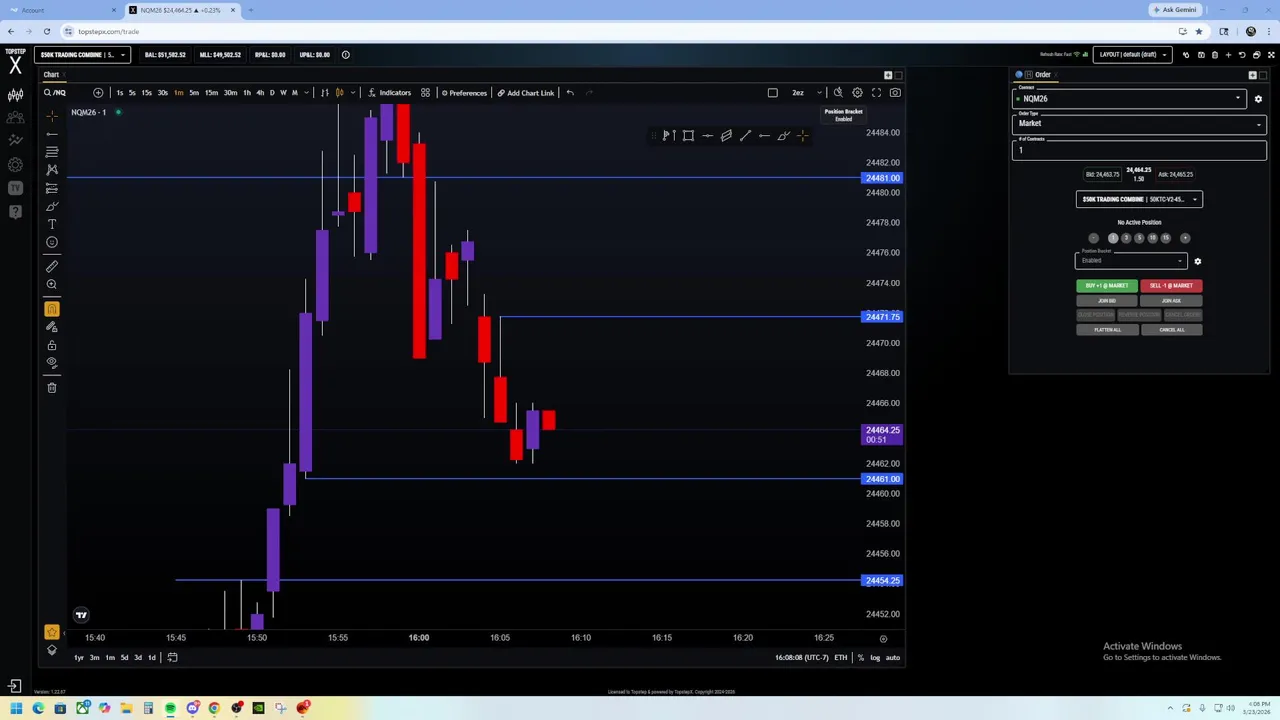Image resolution: width=1280 pixels, height=720 pixels.
Task: Select the emoji icons tool
Action: coord(52,242)
